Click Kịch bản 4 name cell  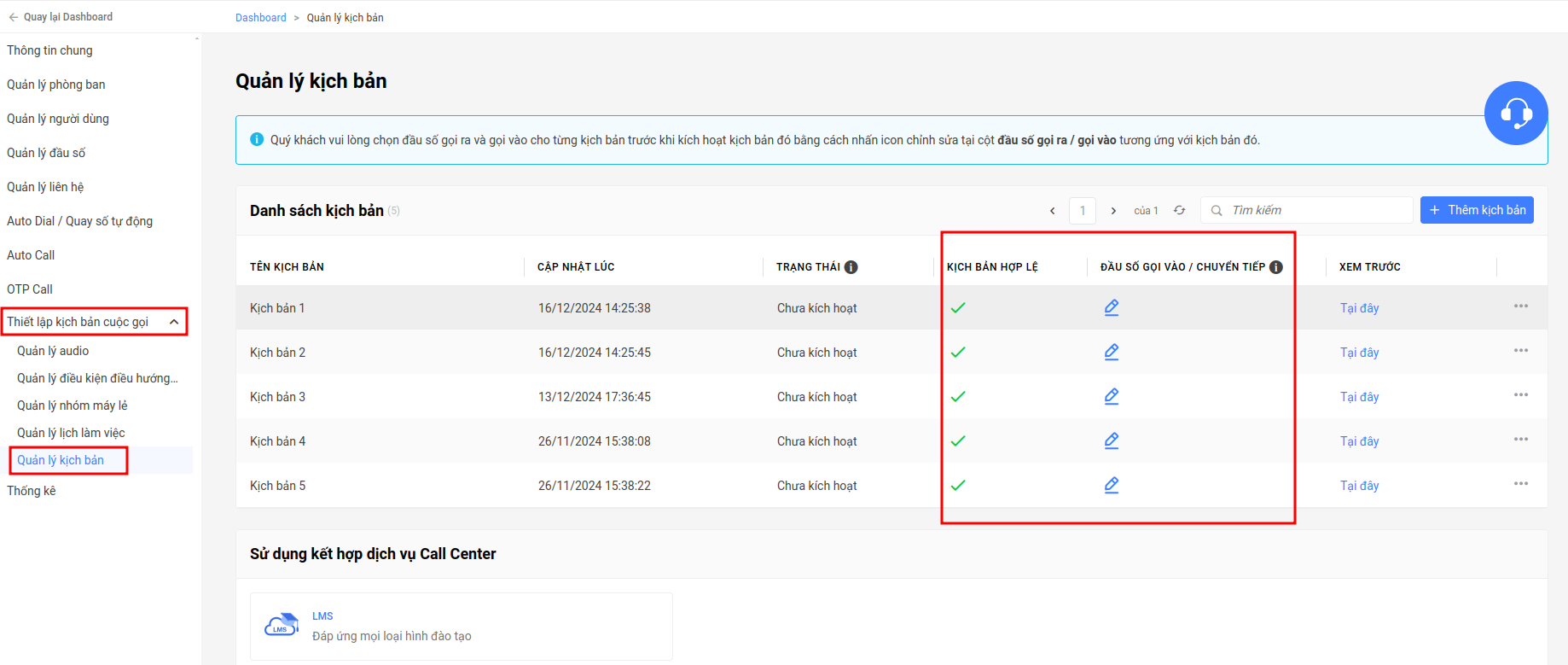277,441
